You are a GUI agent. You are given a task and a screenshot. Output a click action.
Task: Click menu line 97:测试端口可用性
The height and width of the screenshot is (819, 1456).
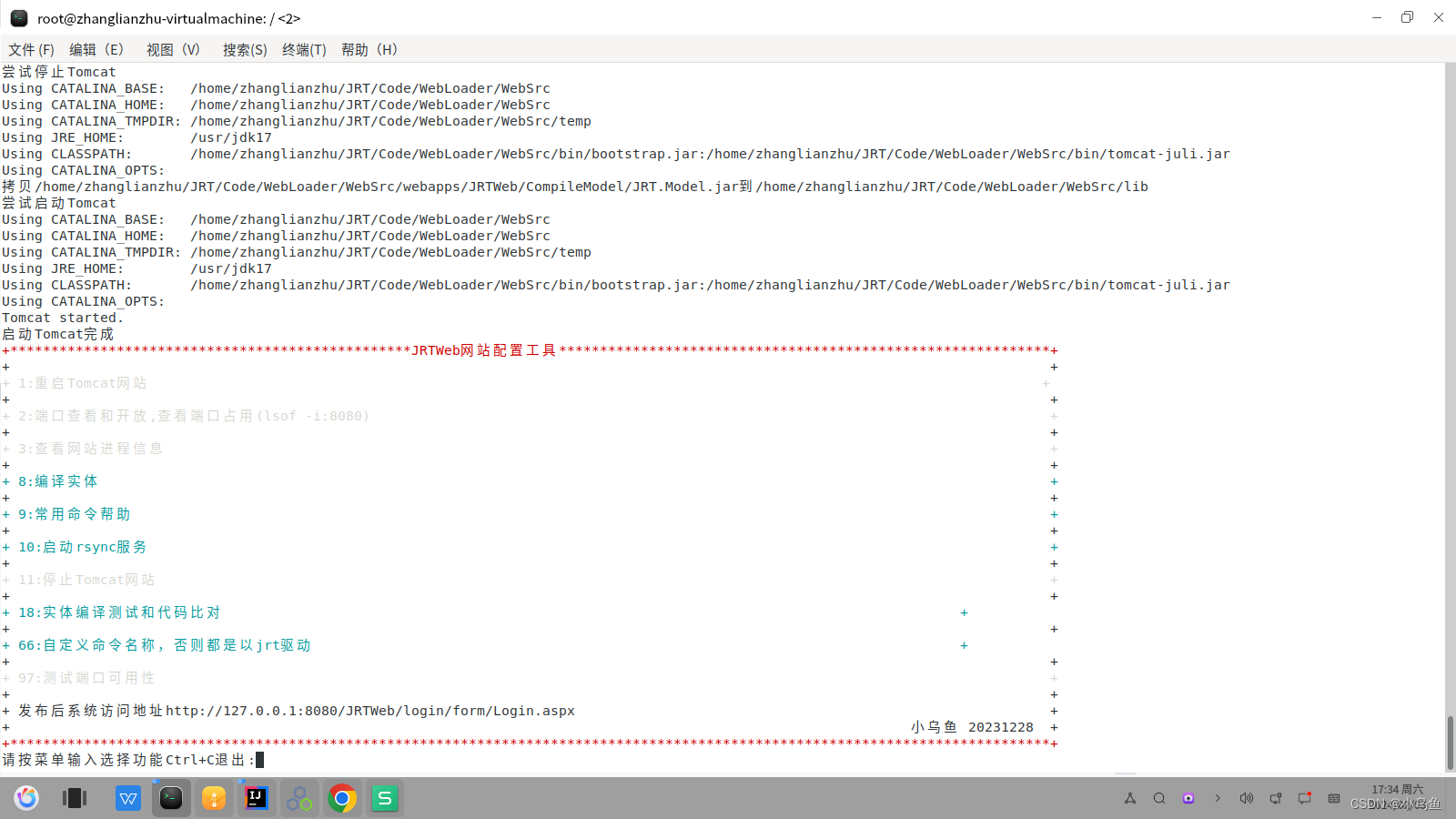(86, 678)
